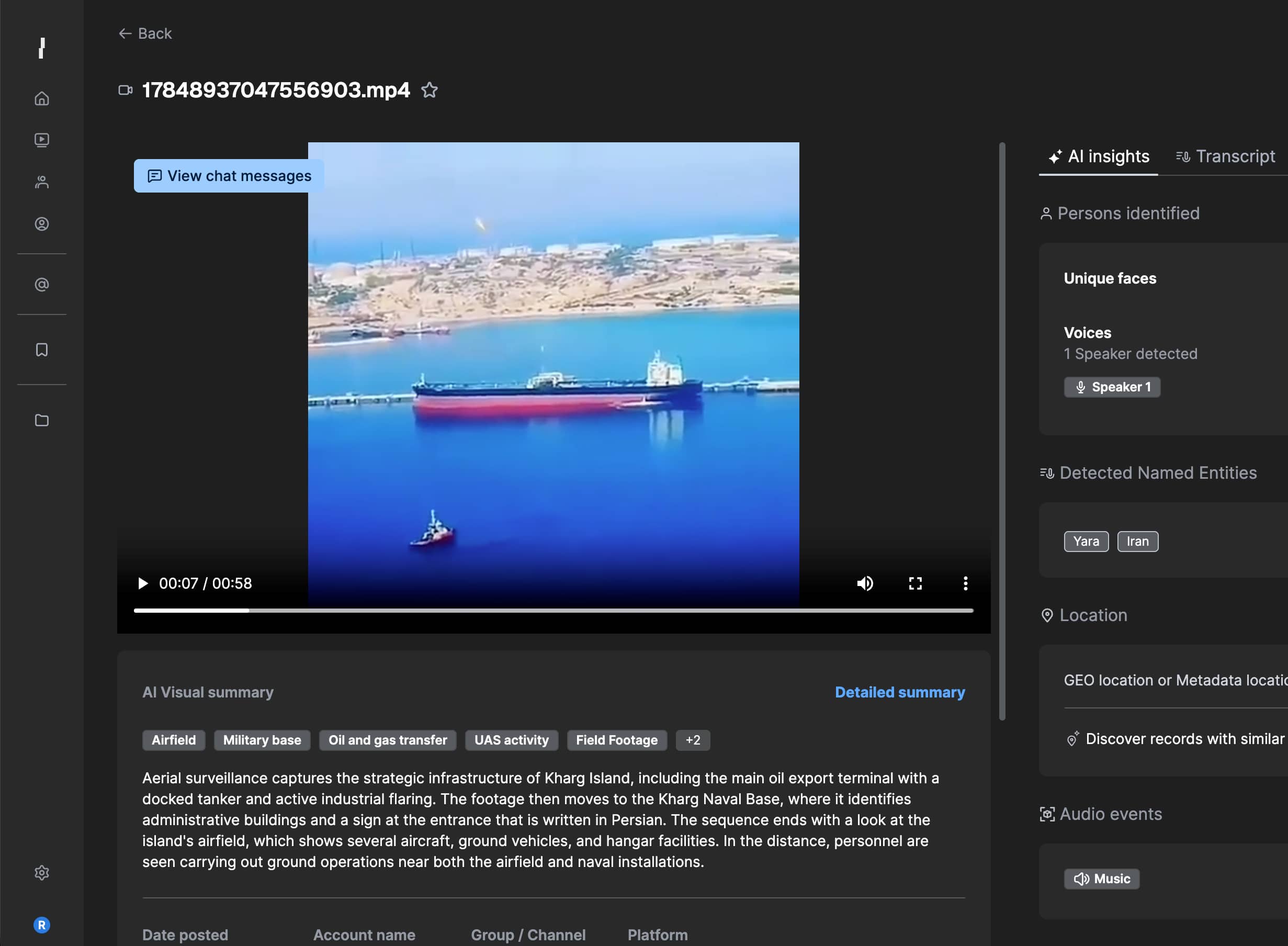Image resolution: width=1288 pixels, height=946 pixels.
Task: Click the Airfield tag
Action: 174,740
